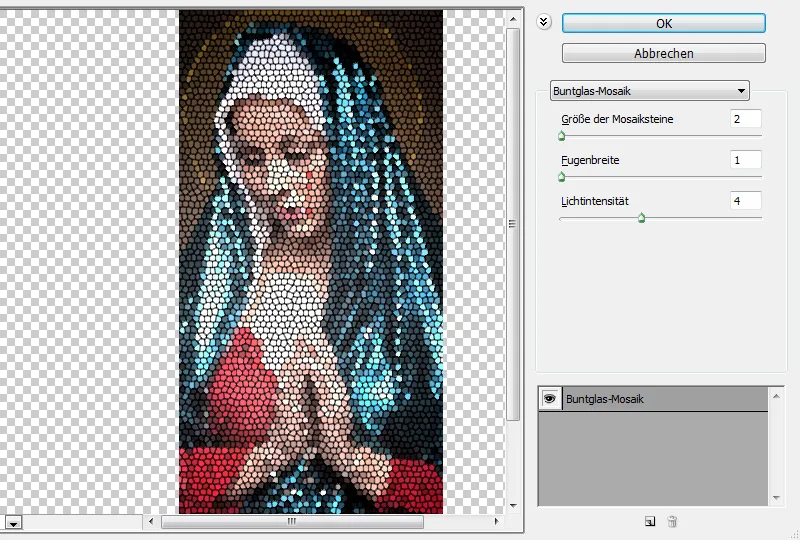The width and height of the screenshot is (800, 540).
Task: Click the Lichtintensität slider handle
Action: 641,218
